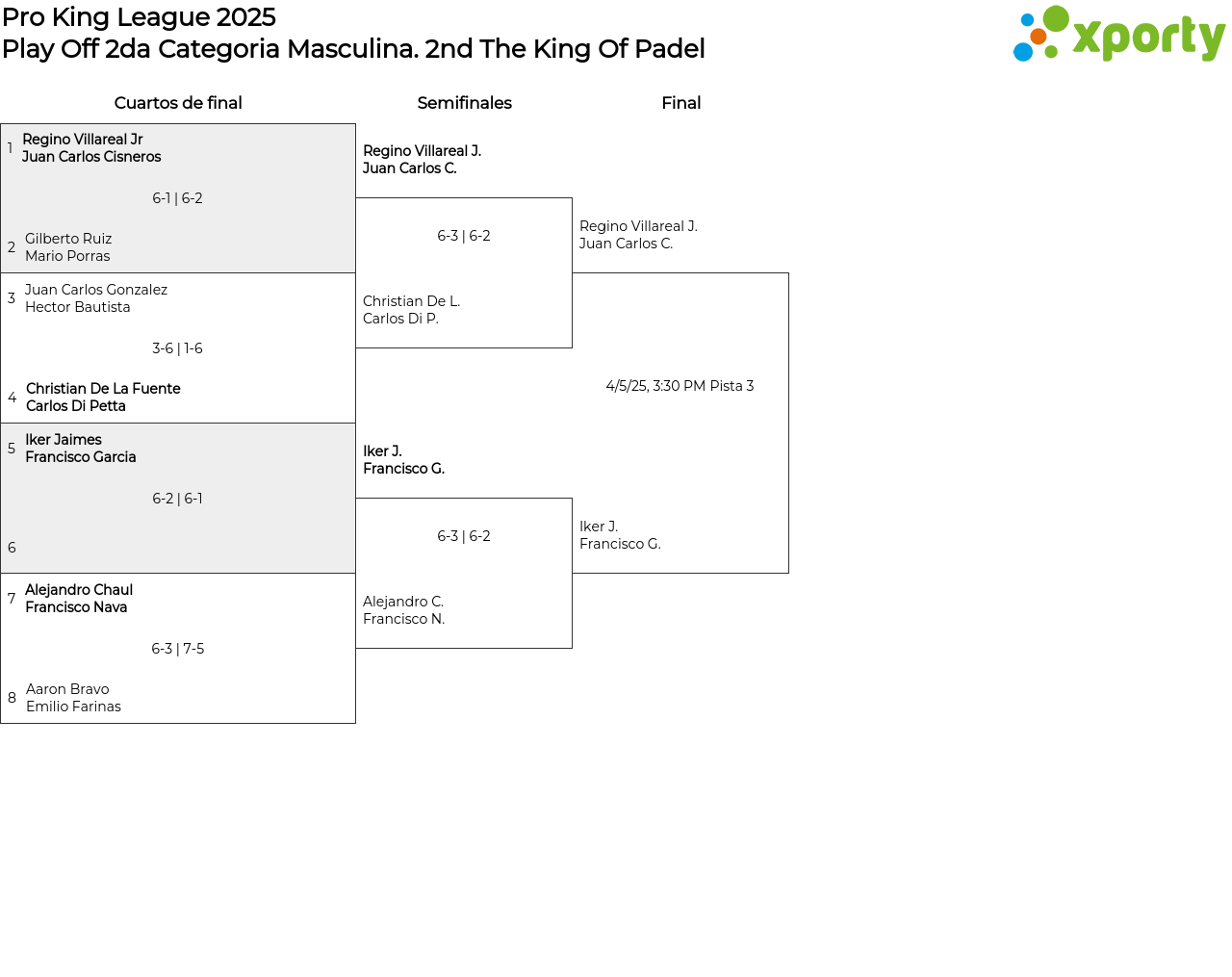Screen dimensions: 1232x977
Task: Open the final match scheduled on Pista 3
Action: pyautogui.click(x=680, y=386)
